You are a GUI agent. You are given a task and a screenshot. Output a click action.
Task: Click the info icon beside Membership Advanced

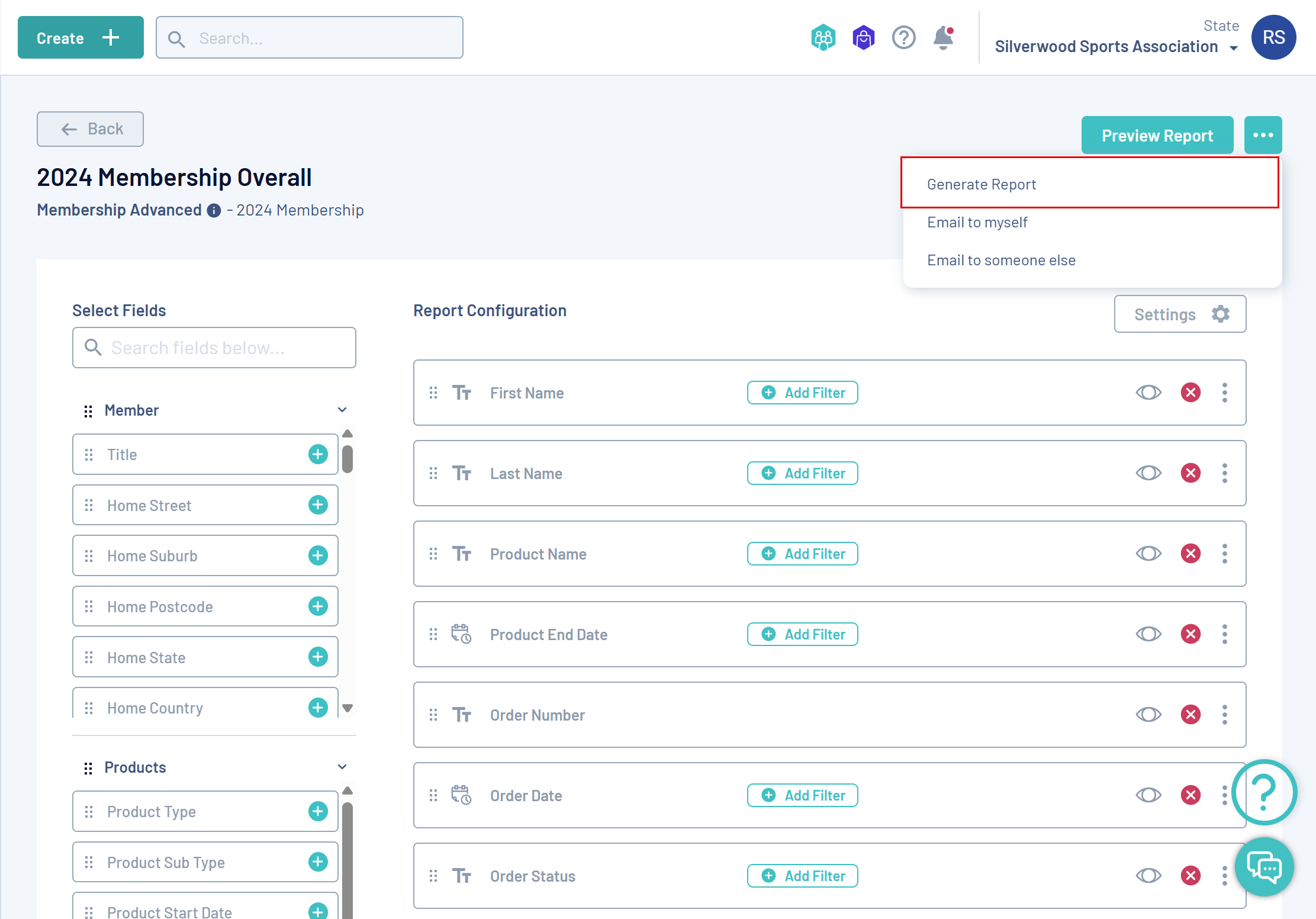(x=214, y=211)
